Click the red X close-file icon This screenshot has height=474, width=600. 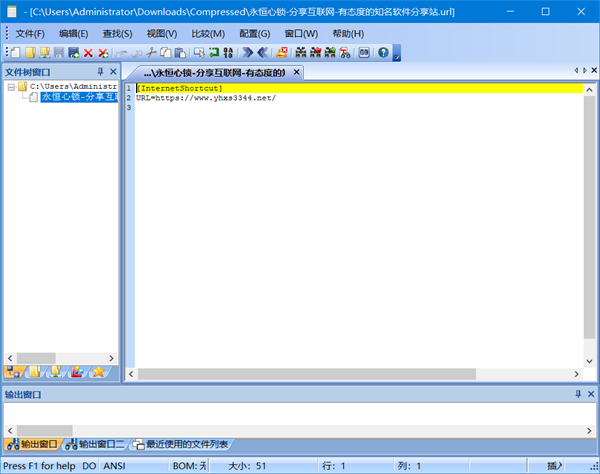[x=88, y=52]
